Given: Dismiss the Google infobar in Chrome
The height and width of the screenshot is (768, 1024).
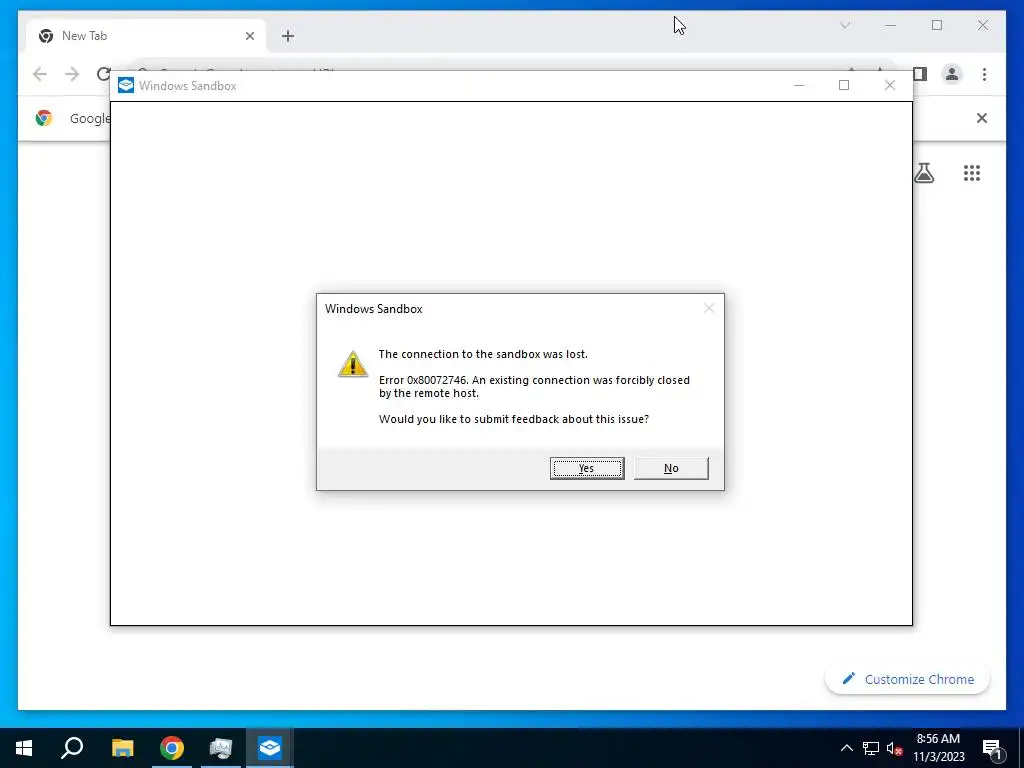Looking at the screenshot, I should [982, 118].
